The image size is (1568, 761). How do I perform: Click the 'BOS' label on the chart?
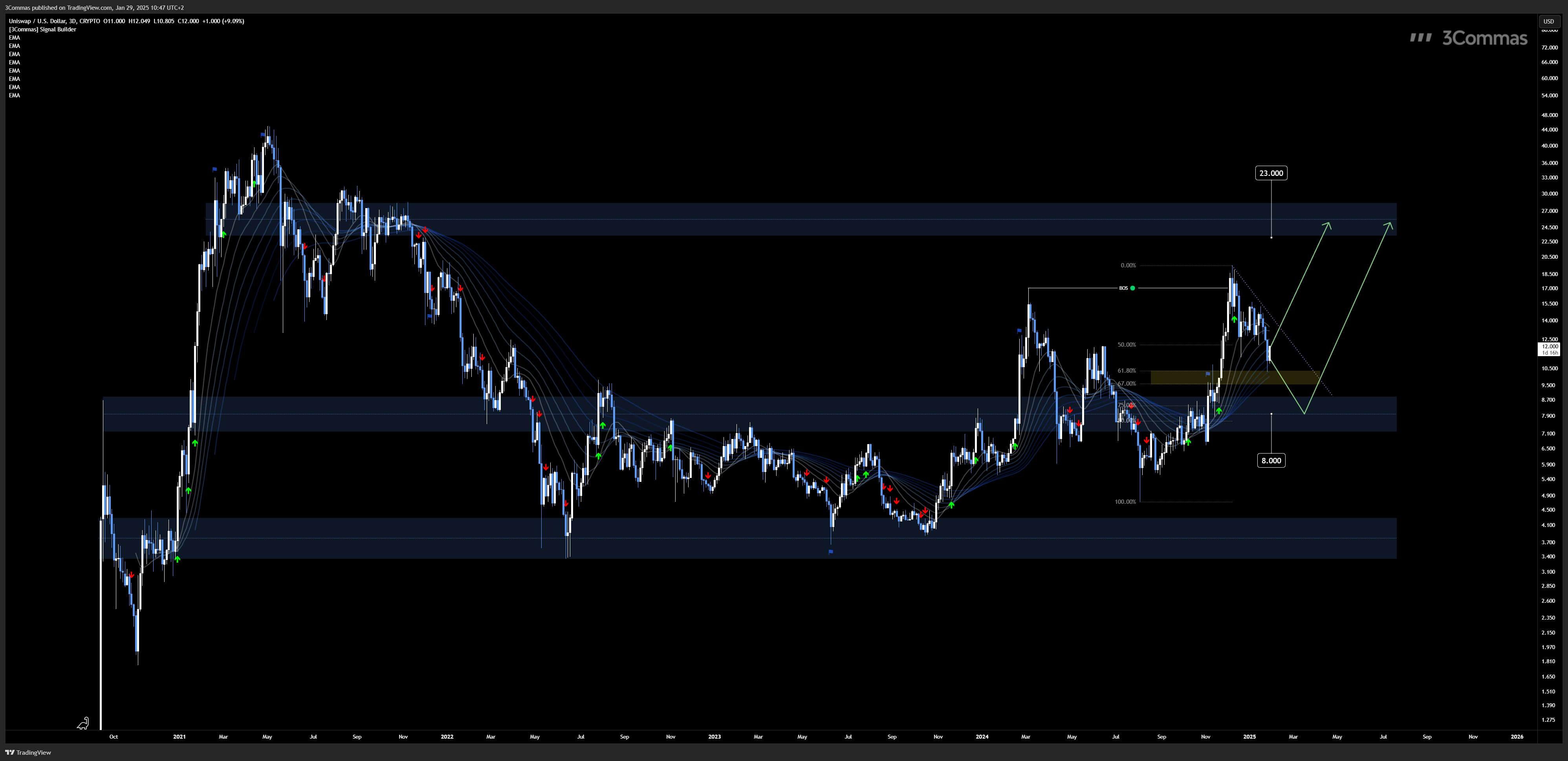click(x=1123, y=288)
